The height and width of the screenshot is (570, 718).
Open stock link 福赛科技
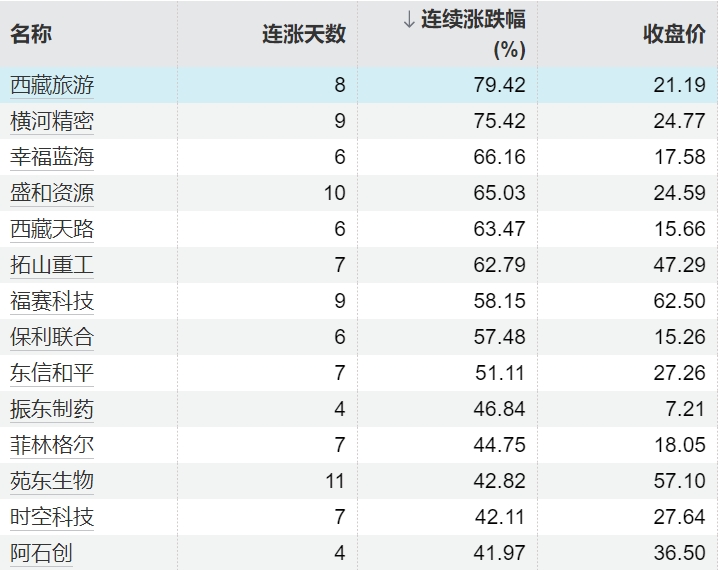52,301
